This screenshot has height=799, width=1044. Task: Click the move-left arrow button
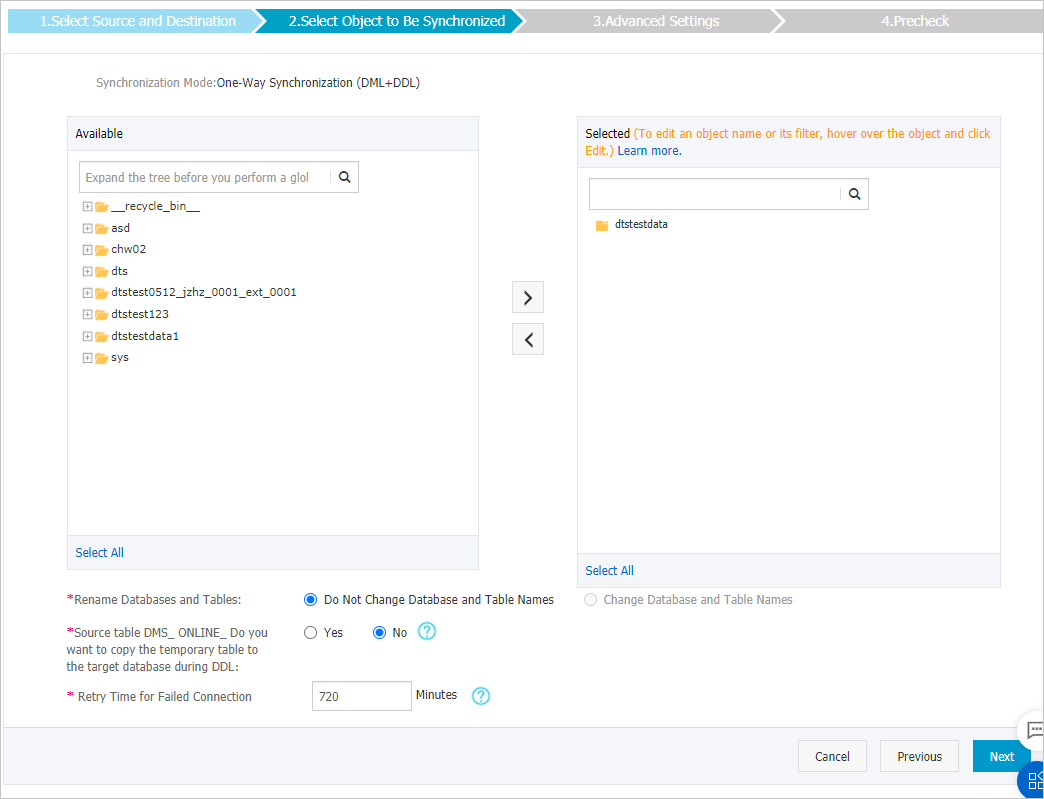pyautogui.click(x=527, y=339)
